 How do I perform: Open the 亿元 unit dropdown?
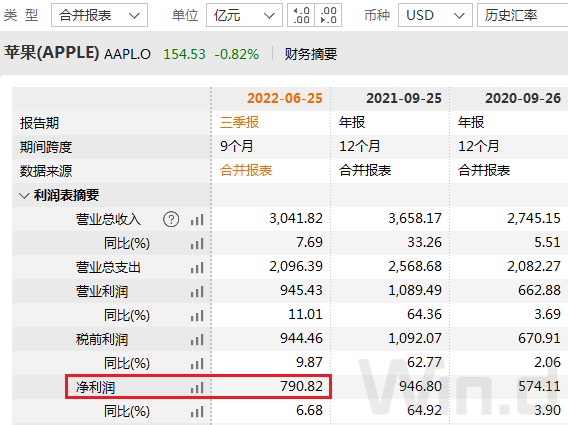[x=244, y=15]
